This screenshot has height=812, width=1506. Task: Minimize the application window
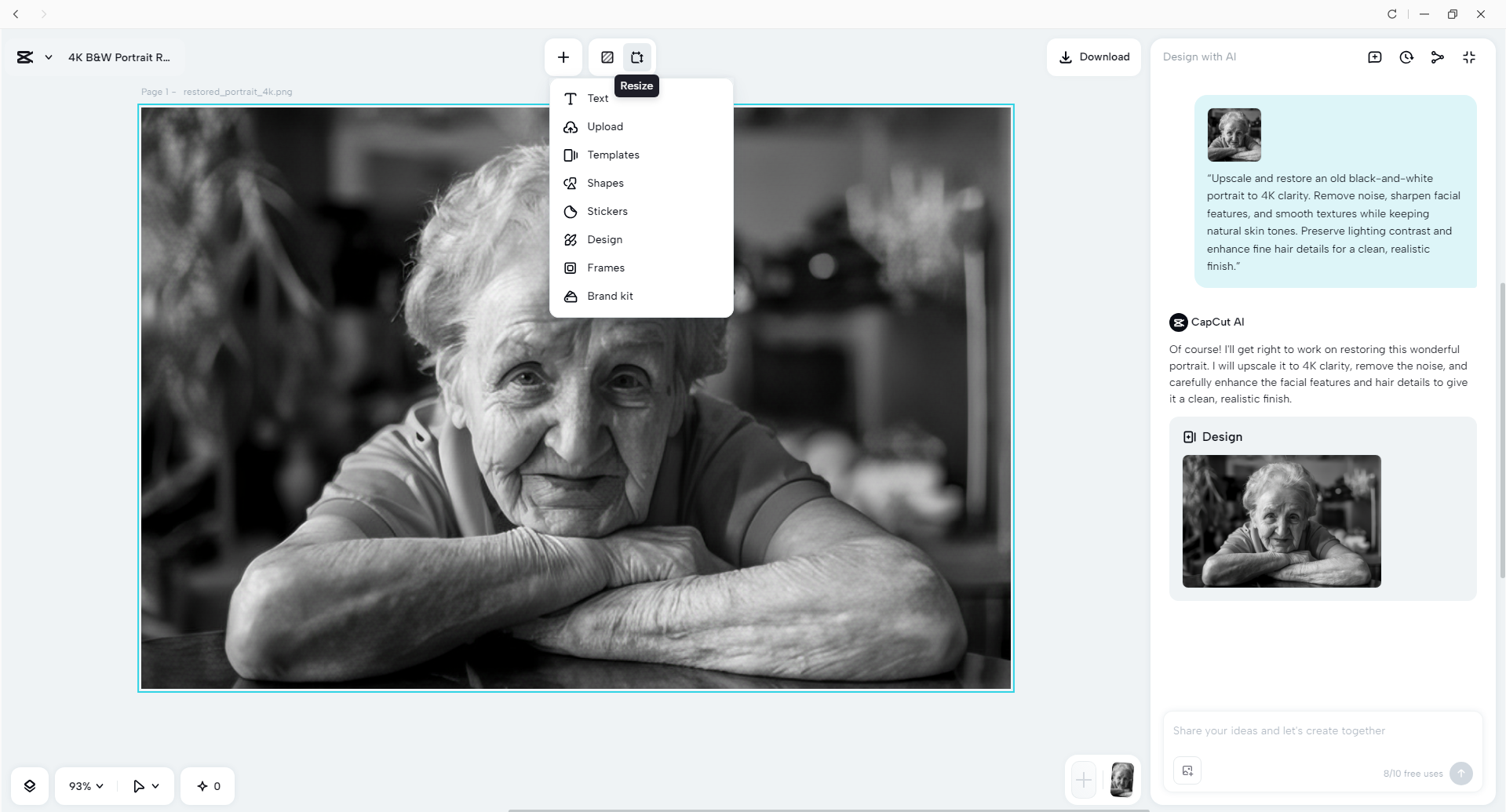pyautogui.click(x=1424, y=14)
